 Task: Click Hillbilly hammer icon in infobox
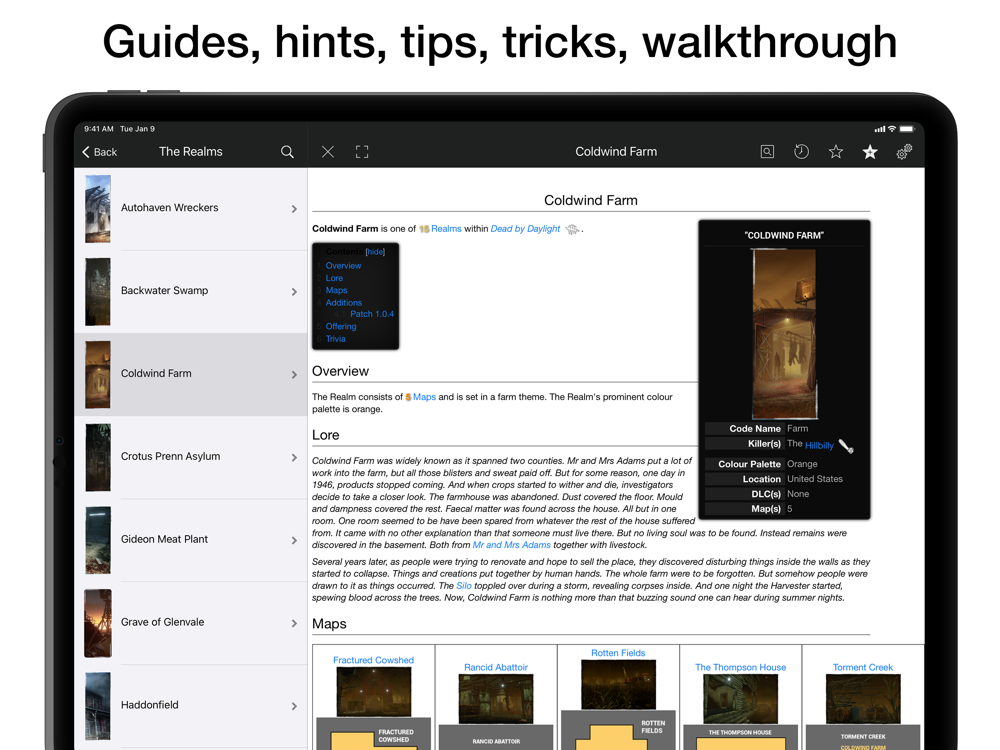click(846, 446)
